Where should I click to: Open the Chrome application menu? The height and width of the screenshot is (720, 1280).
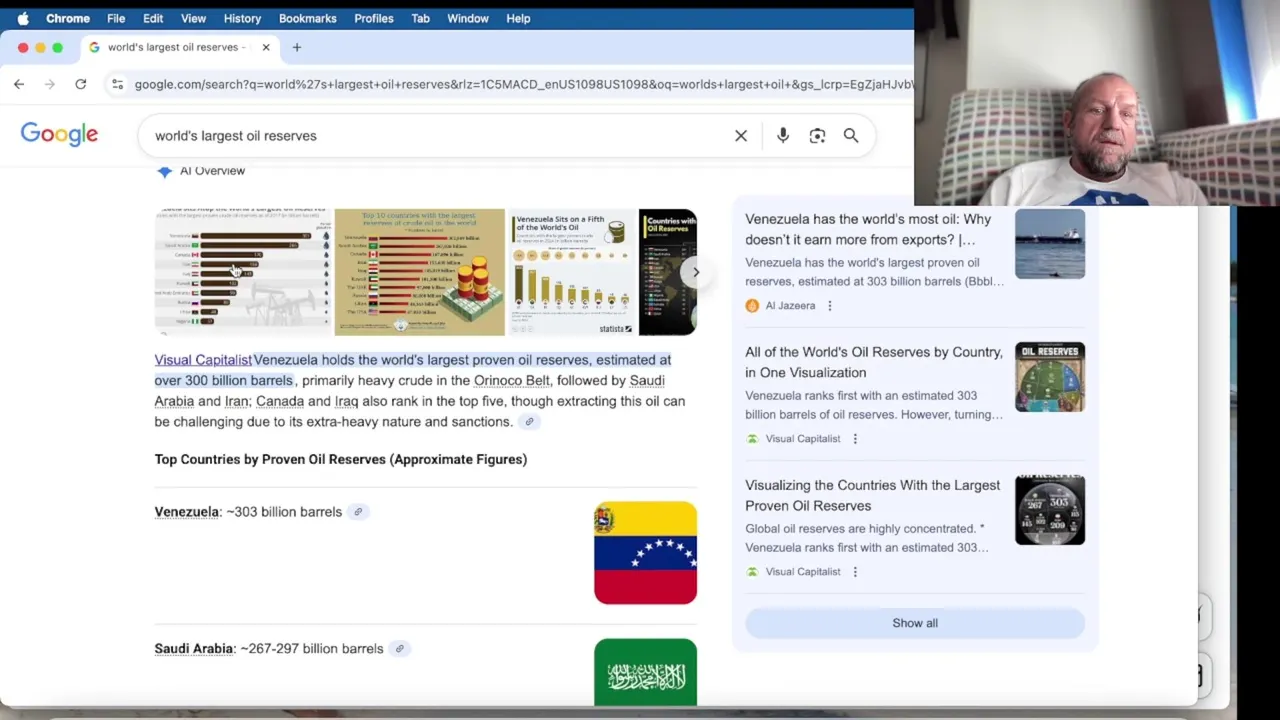tap(68, 18)
